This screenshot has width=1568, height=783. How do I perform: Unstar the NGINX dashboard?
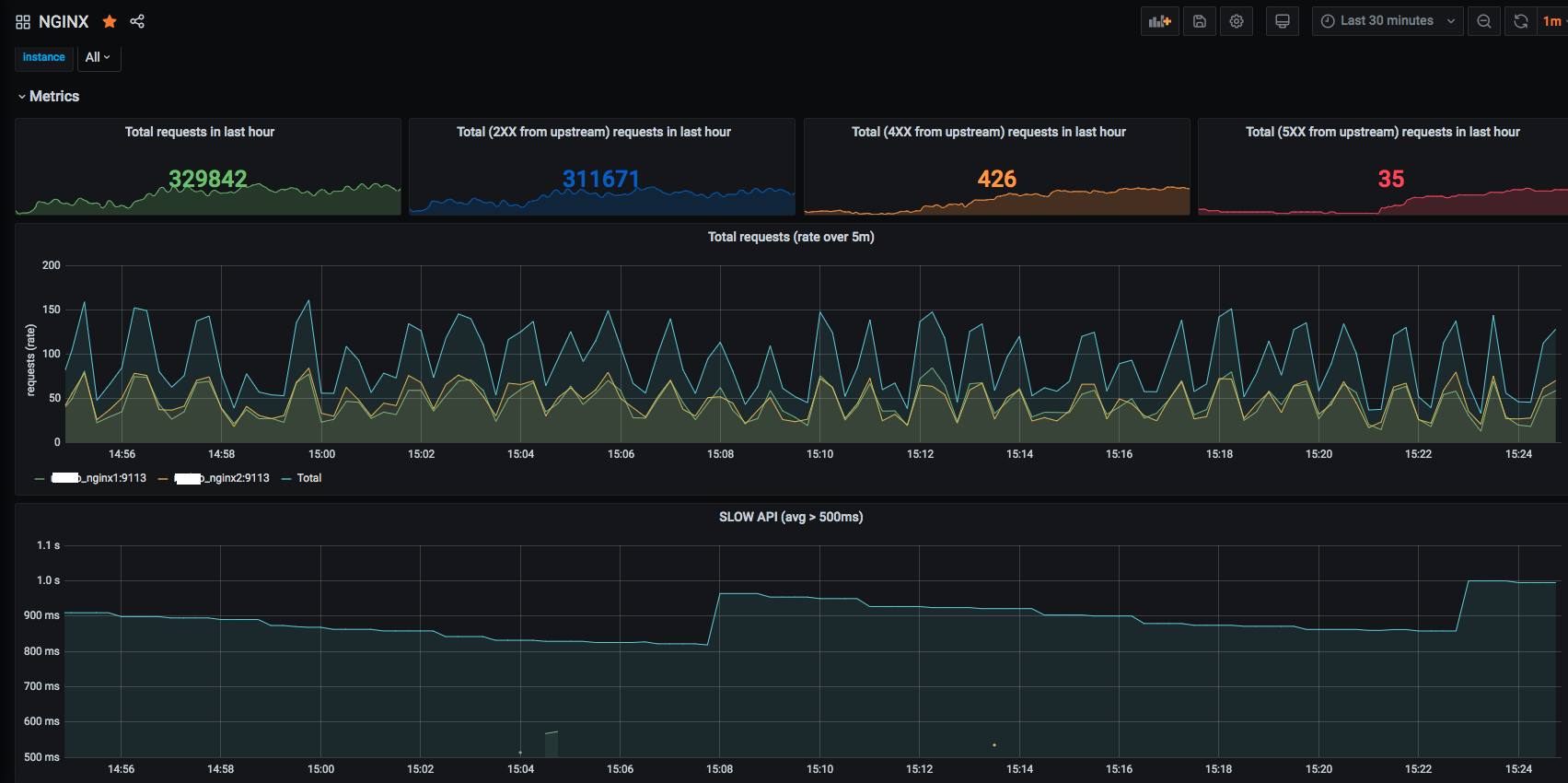(110, 21)
